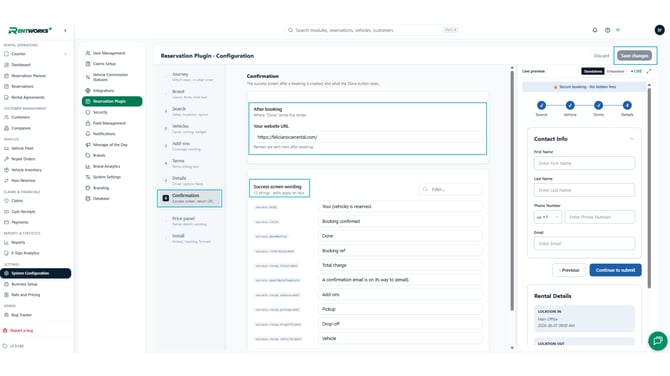Open Vehicle Commission Statuses settings
The image size is (670, 376).
coord(112,77)
